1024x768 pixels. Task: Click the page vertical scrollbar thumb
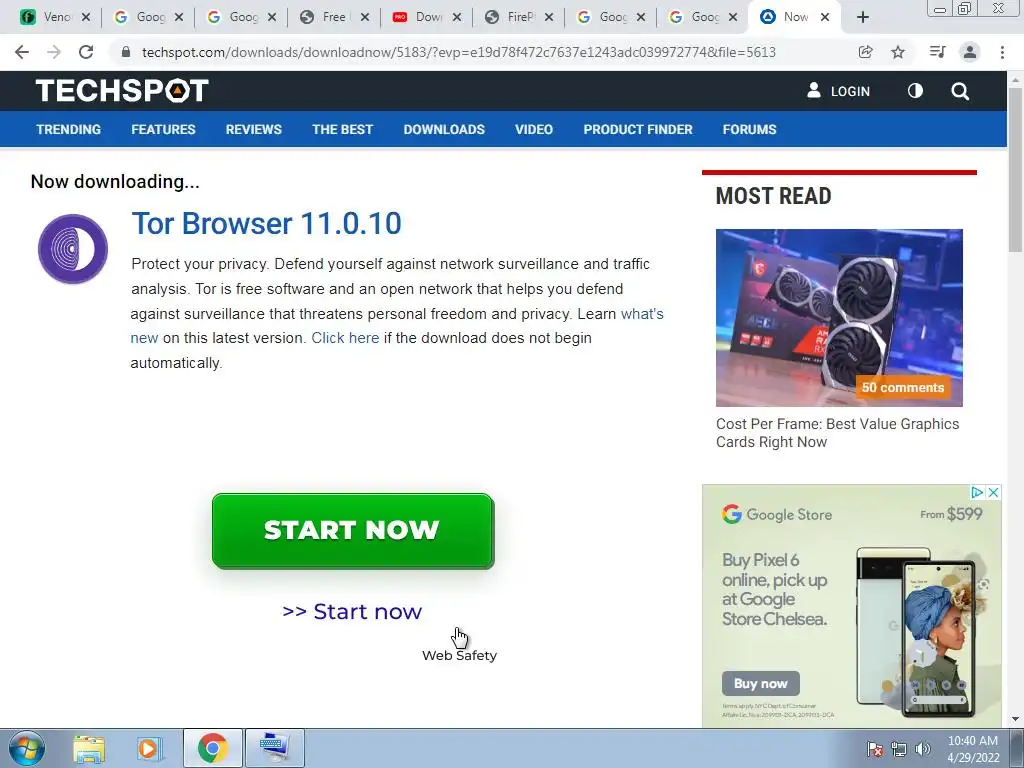click(1015, 170)
